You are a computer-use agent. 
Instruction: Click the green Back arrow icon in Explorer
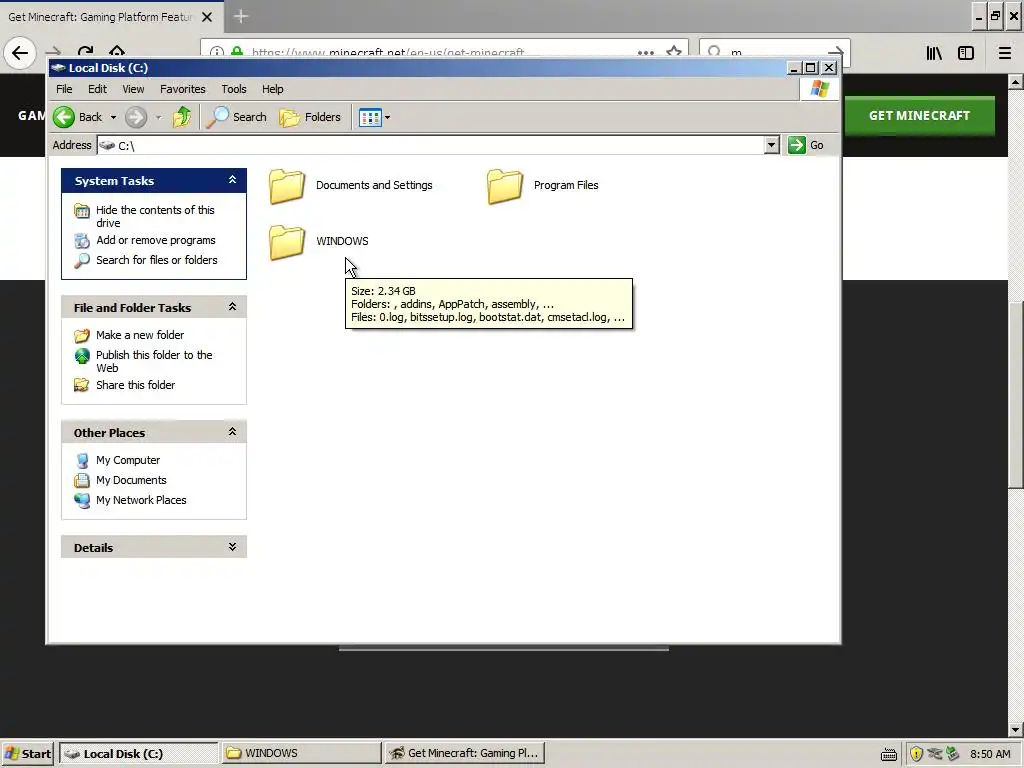click(64, 117)
